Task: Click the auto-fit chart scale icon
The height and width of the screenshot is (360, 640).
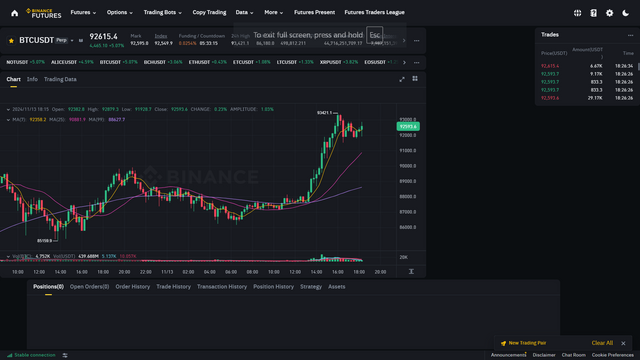Action: (x=411, y=271)
